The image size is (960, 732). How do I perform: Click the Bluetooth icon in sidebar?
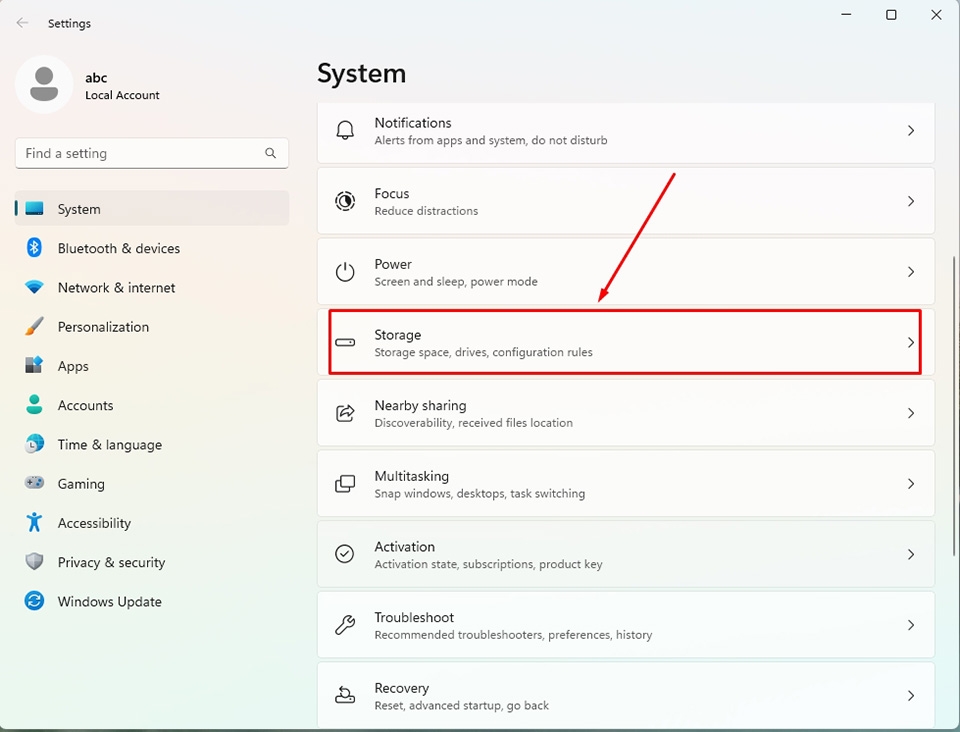34,248
